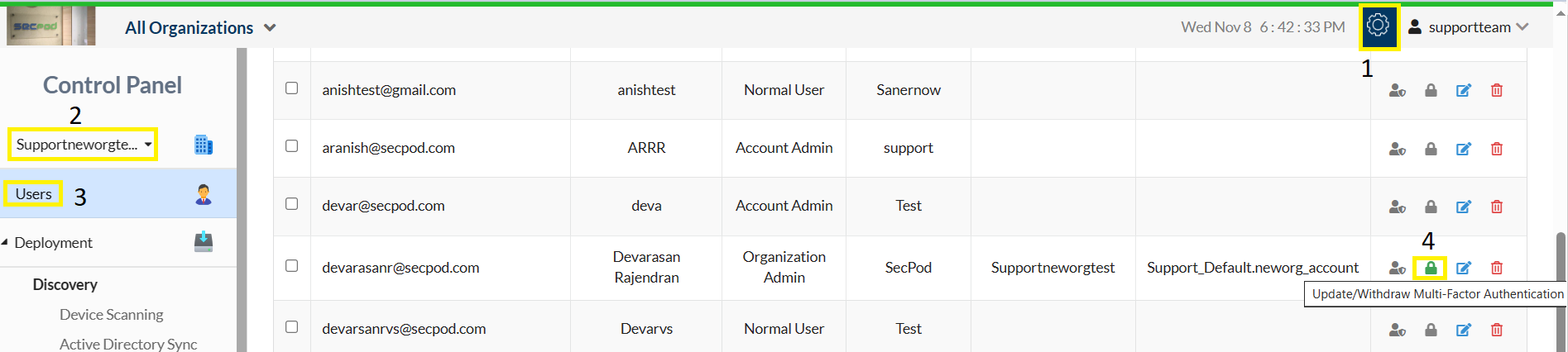1568x352 pixels.
Task: Click the organization building icon in sidebar
Action: point(204,145)
